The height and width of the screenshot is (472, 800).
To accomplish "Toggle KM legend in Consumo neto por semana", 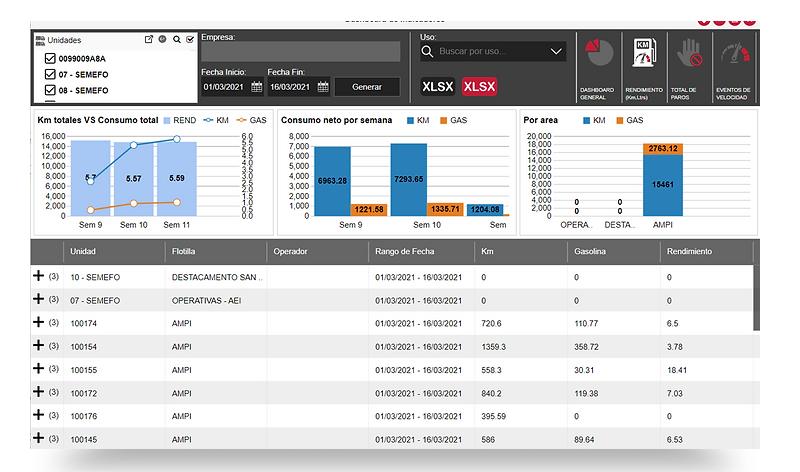I will pyautogui.click(x=418, y=120).
